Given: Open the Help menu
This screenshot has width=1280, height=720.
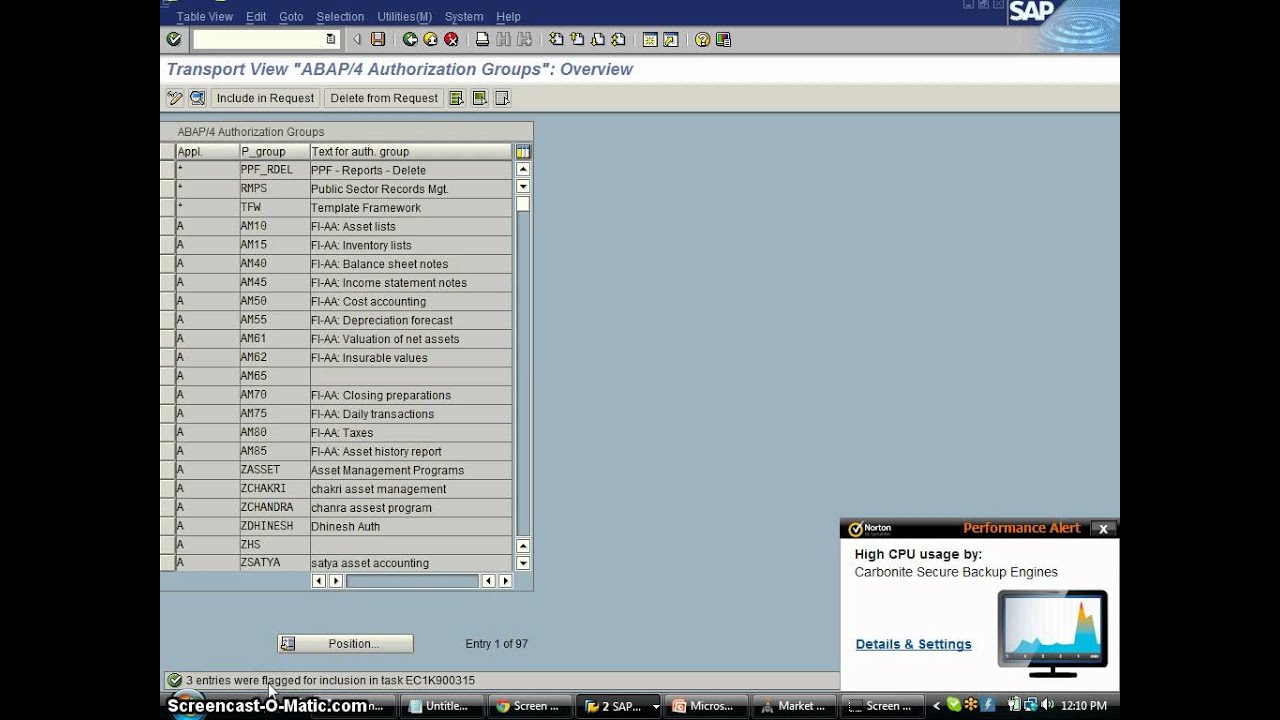Looking at the screenshot, I should click(x=508, y=17).
